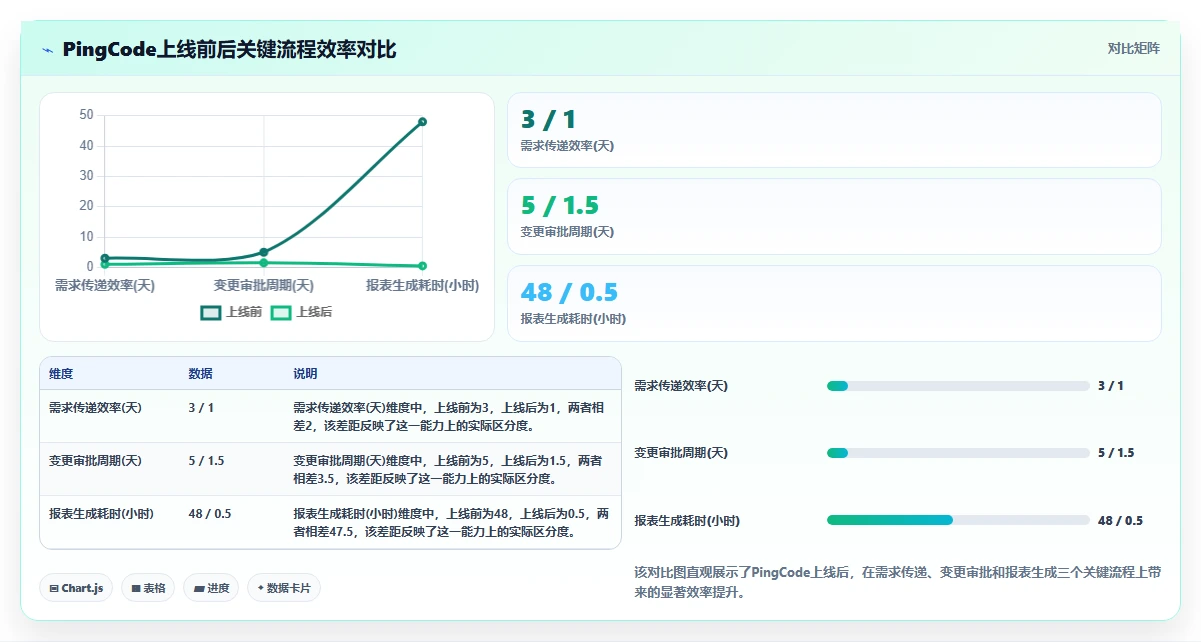Open the 3 / 1 需求传递效率 data card
The height and width of the screenshot is (642, 1201).
coord(834,130)
